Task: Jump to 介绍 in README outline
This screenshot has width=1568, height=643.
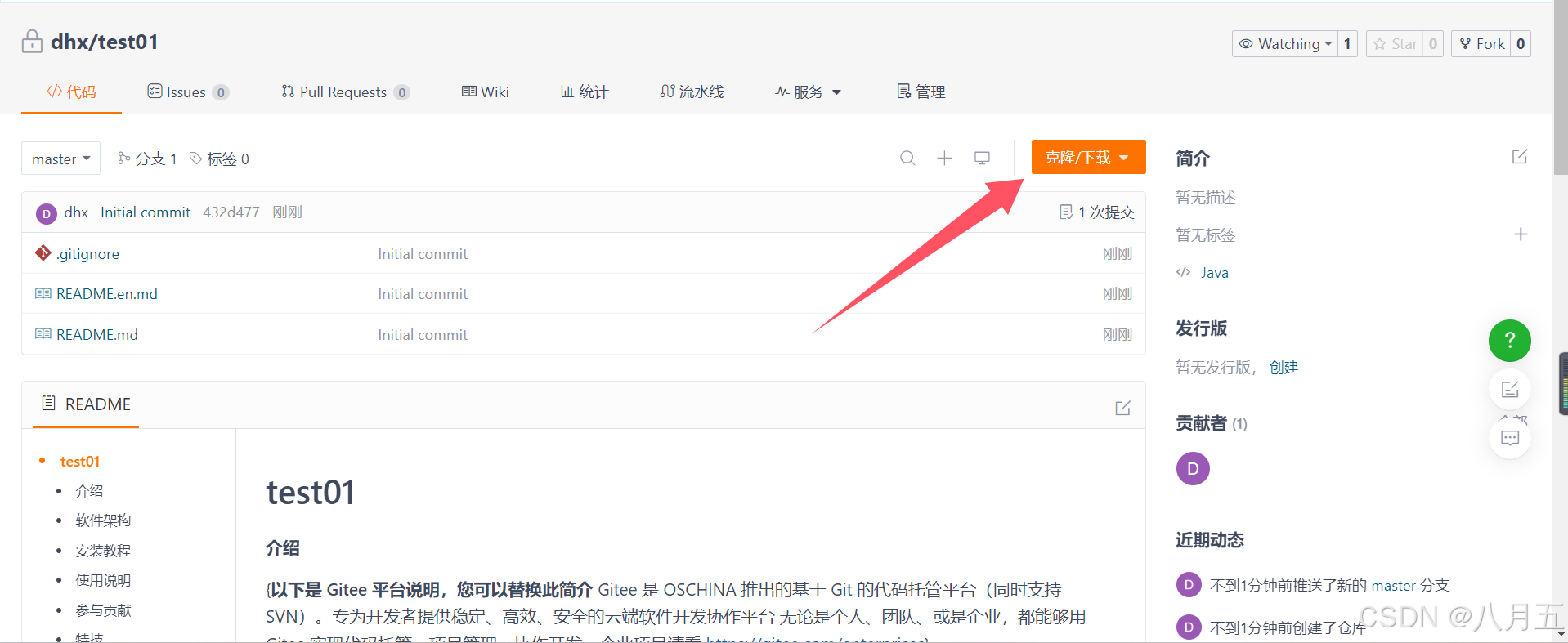Action: pyautogui.click(x=89, y=491)
